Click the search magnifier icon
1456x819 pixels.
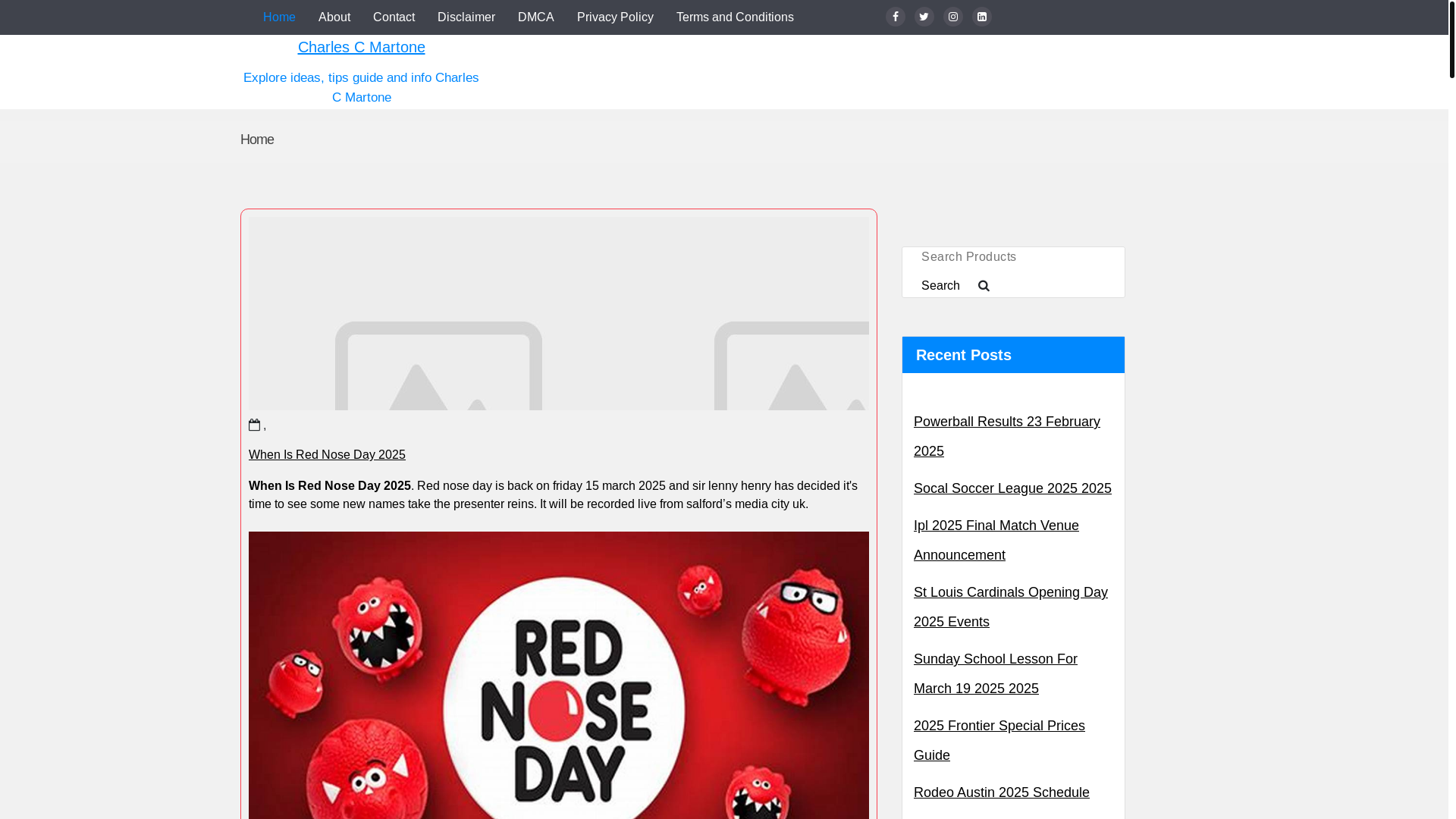[x=984, y=286]
